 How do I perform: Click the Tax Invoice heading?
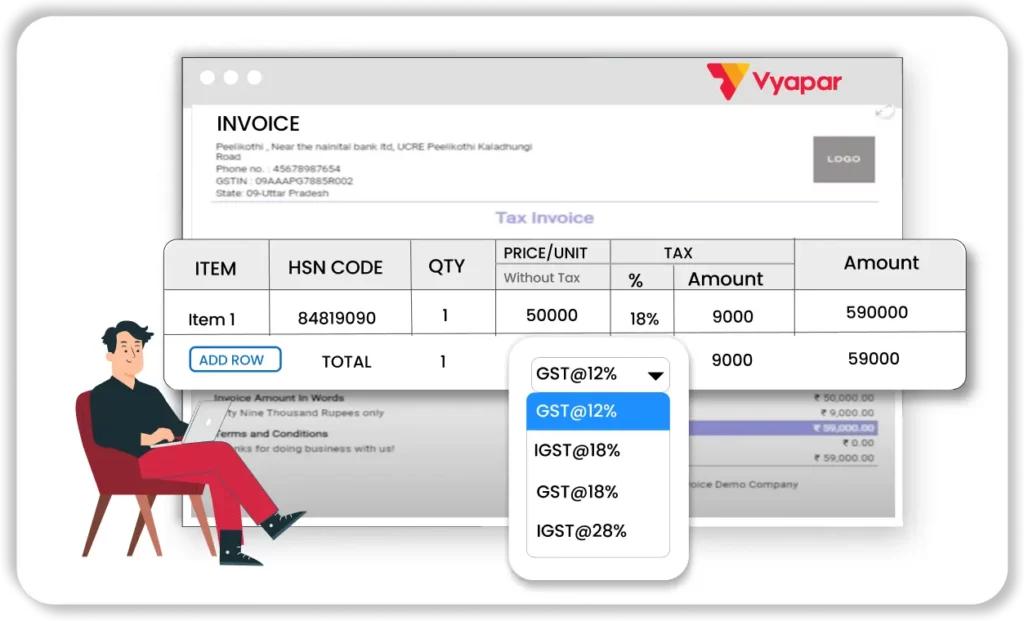[544, 218]
